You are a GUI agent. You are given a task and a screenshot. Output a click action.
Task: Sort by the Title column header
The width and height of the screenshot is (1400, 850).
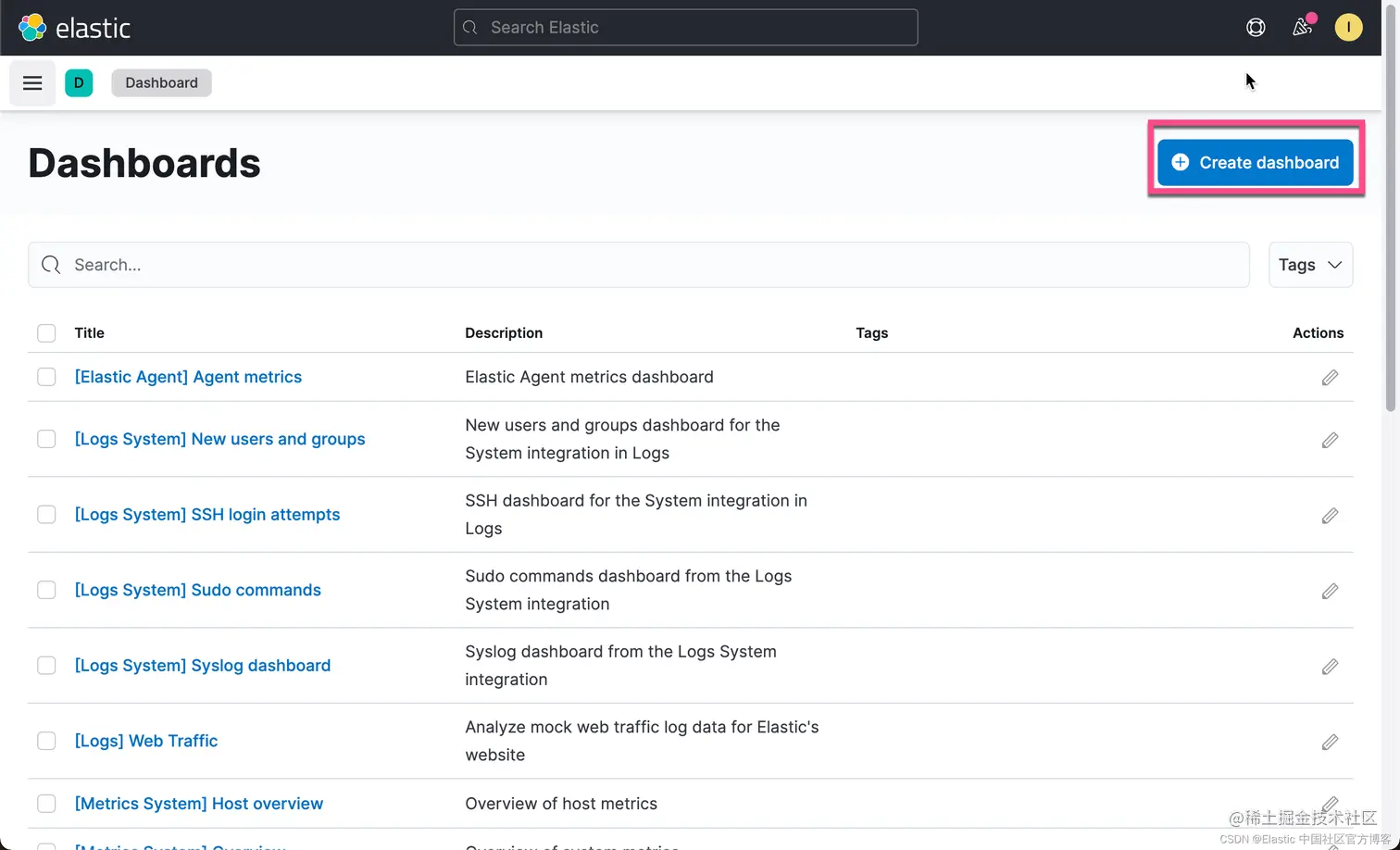click(x=89, y=333)
